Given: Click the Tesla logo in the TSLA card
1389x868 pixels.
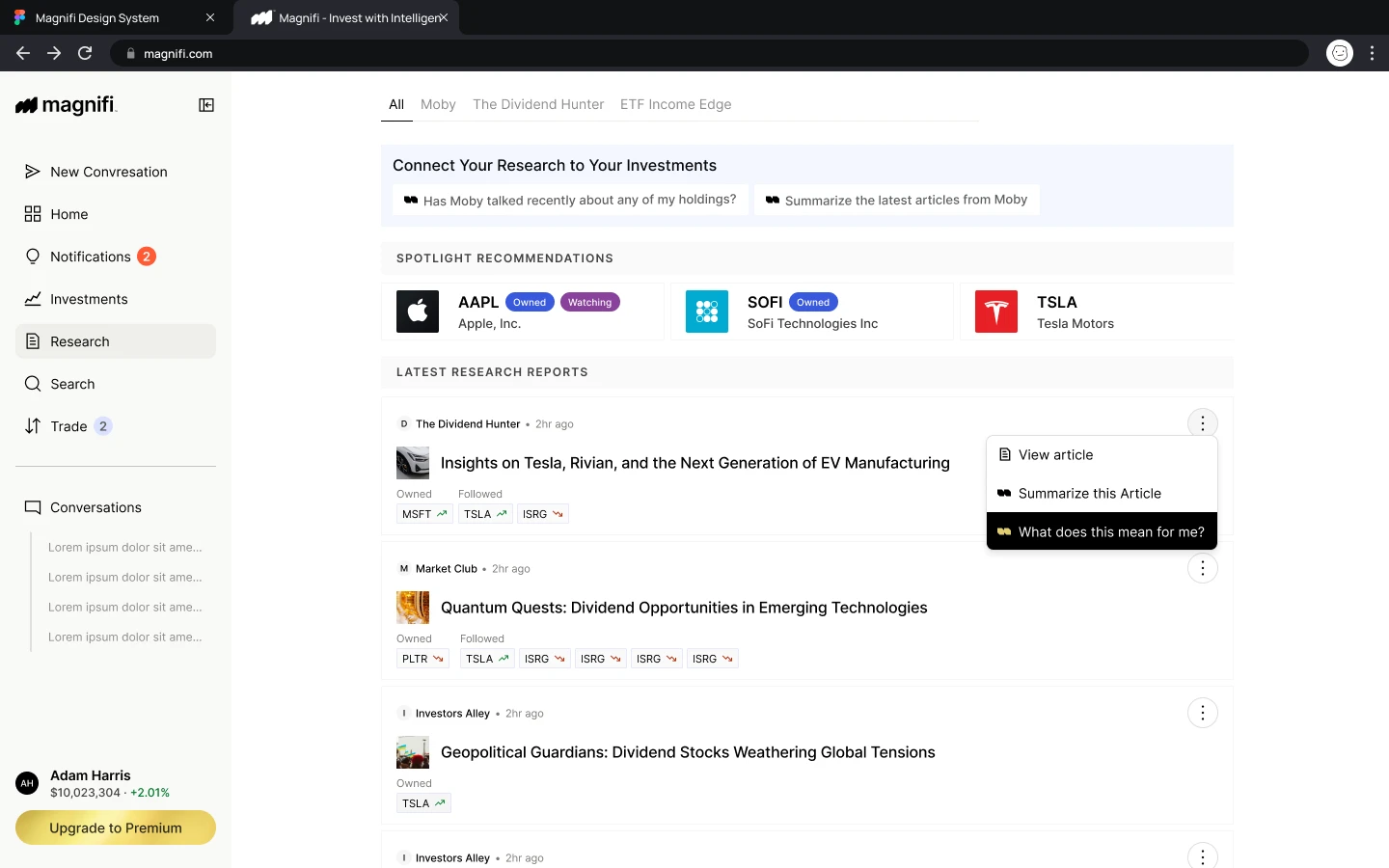Looking at the screenshot, I should tap(996, 312).
